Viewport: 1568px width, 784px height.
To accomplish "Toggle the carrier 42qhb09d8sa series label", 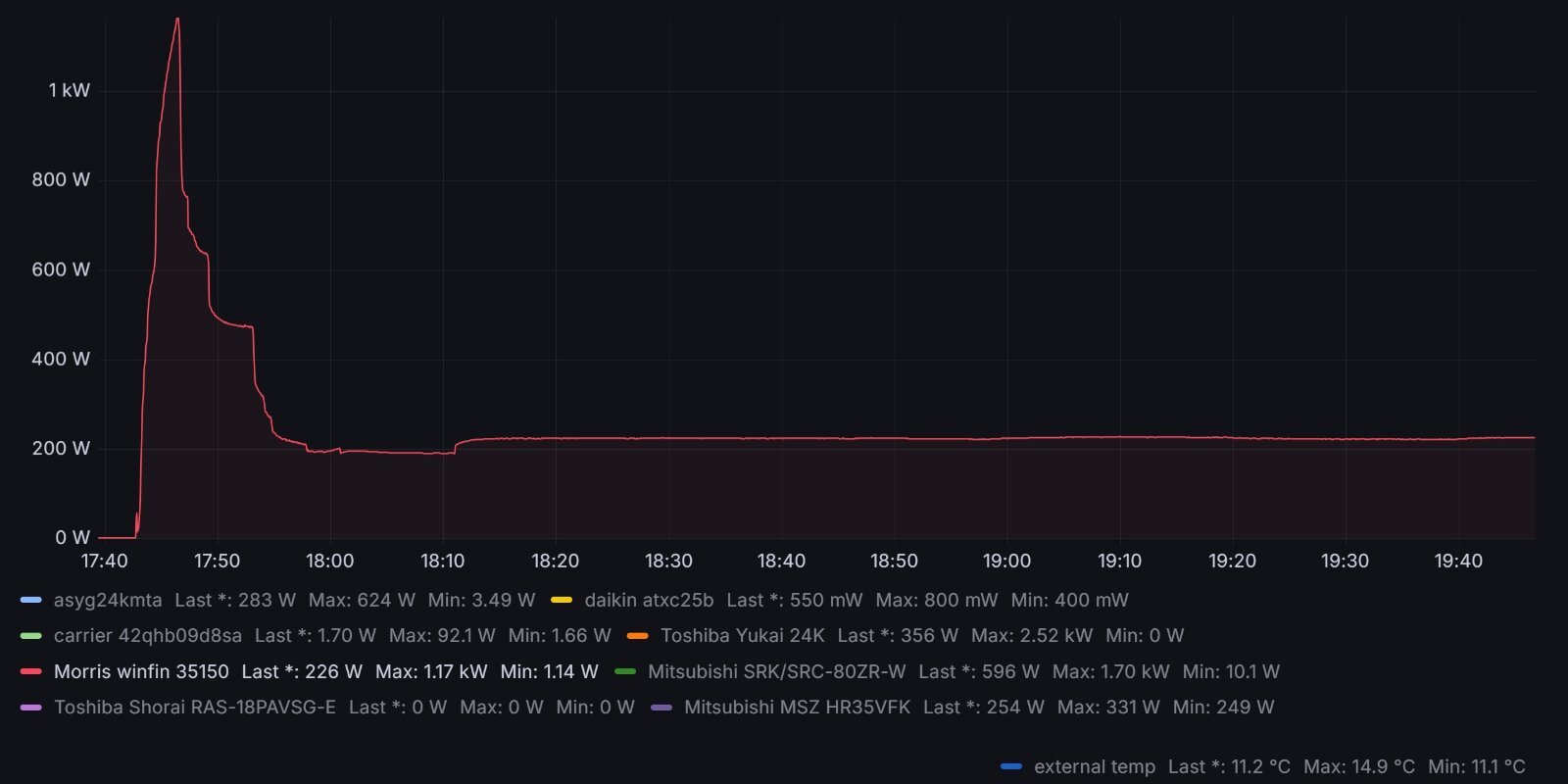I will (148, 636).
